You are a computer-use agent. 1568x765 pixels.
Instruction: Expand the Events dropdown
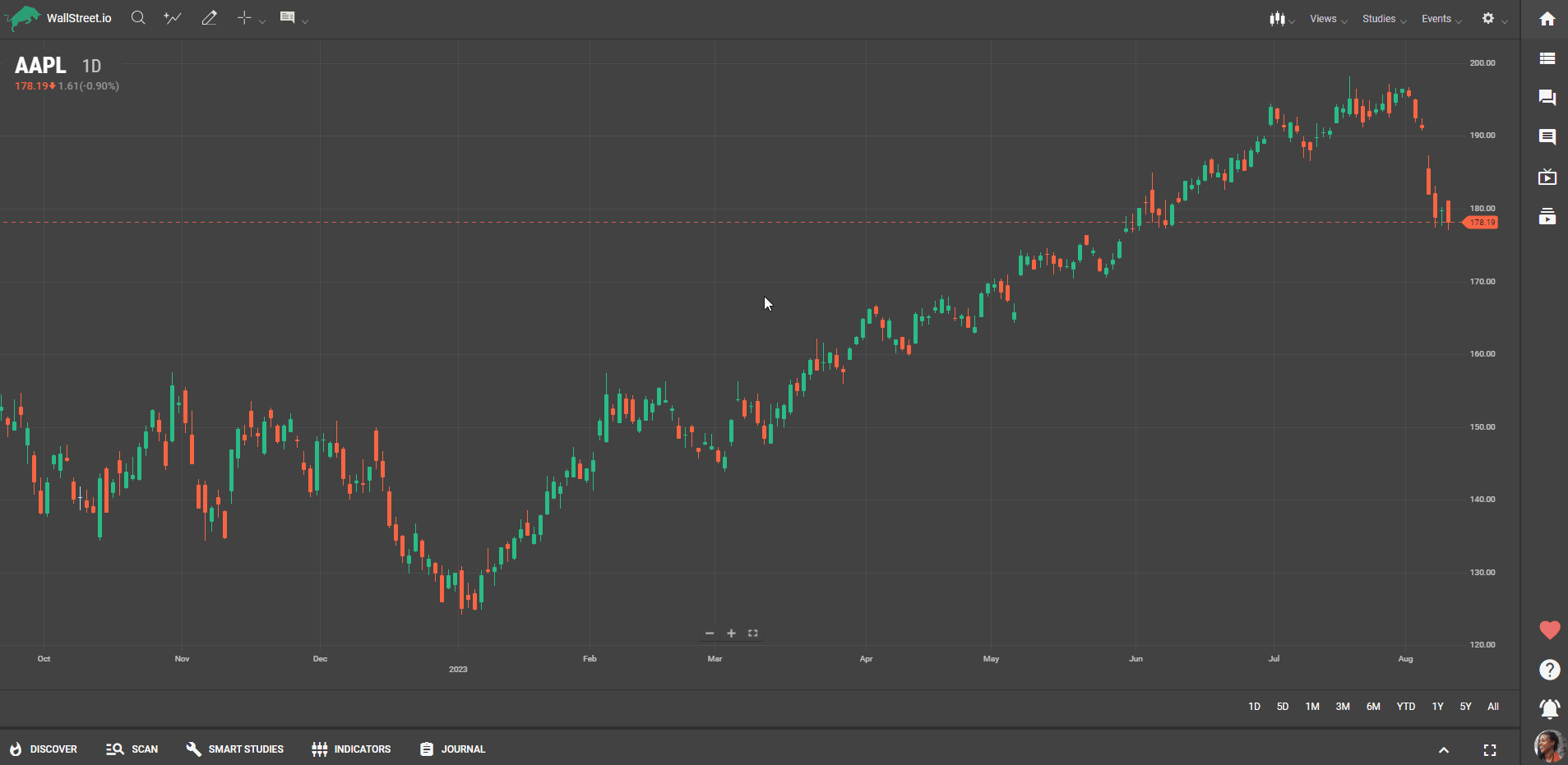1441,19
